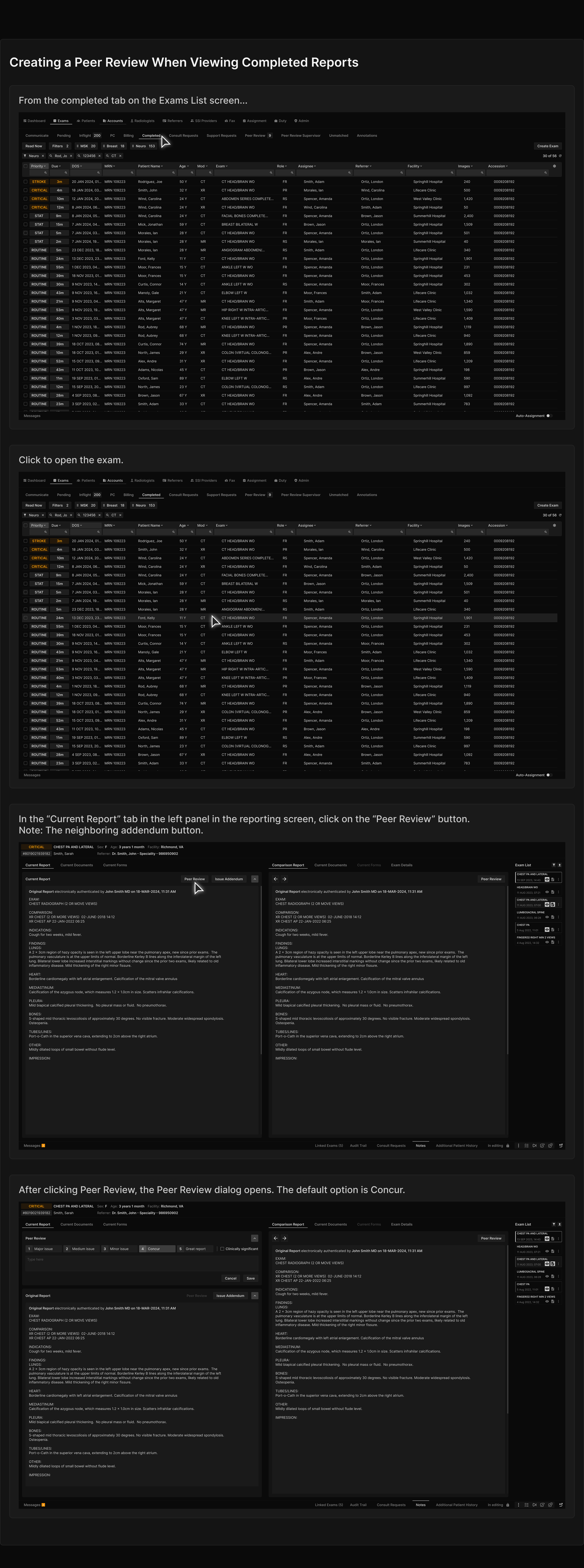Click Peer Review button in Current Report on reporting screen
The height and width of the screenshot is (1568, 584).
point(195,879)
